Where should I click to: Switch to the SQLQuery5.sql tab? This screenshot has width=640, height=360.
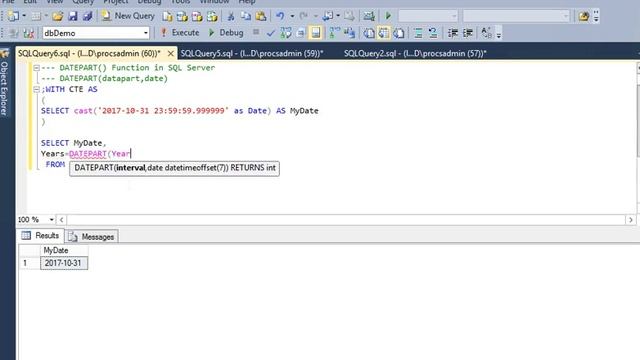click(x=252, y=53)
